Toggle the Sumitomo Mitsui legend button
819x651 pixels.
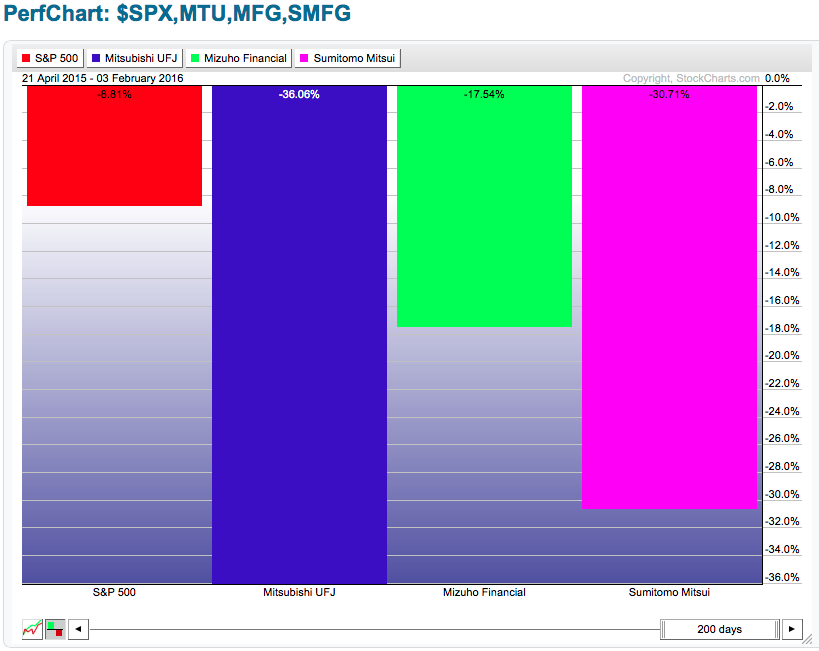click(348, 58)
